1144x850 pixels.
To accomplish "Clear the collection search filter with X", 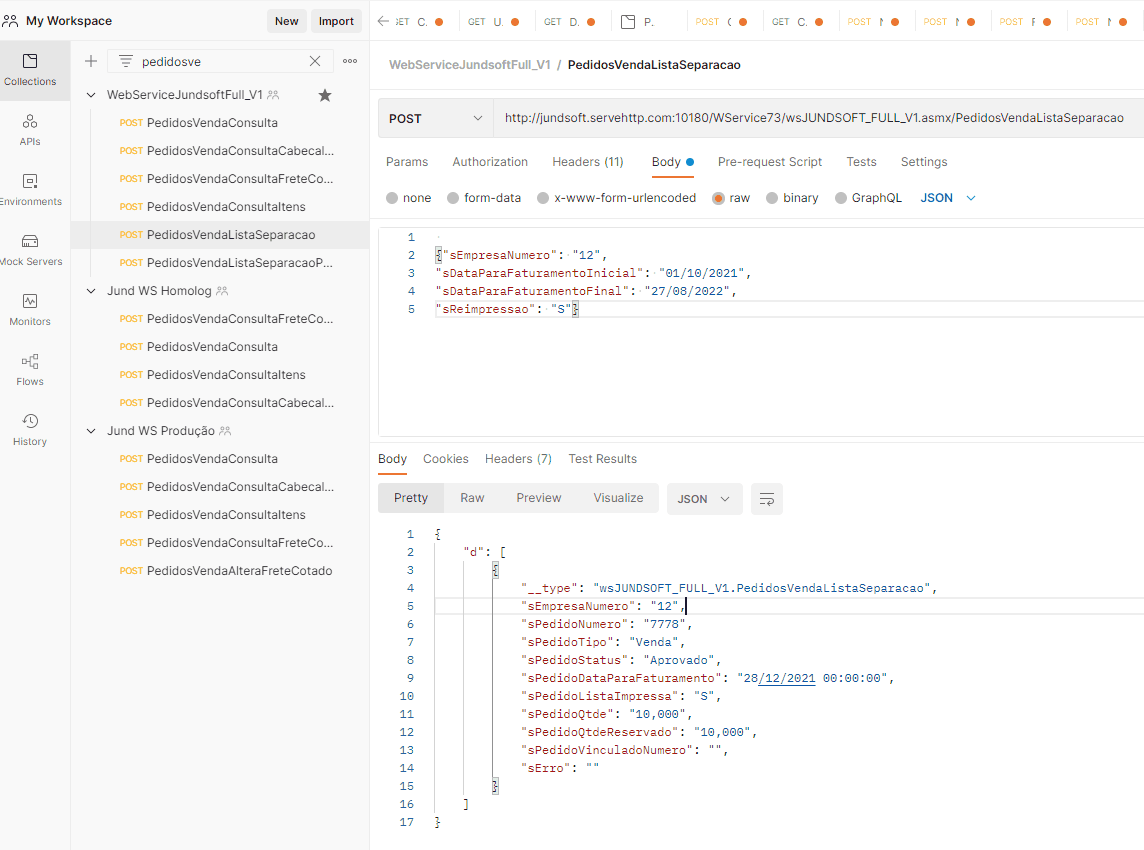I will pyautogui.click(x=315, y=61).
